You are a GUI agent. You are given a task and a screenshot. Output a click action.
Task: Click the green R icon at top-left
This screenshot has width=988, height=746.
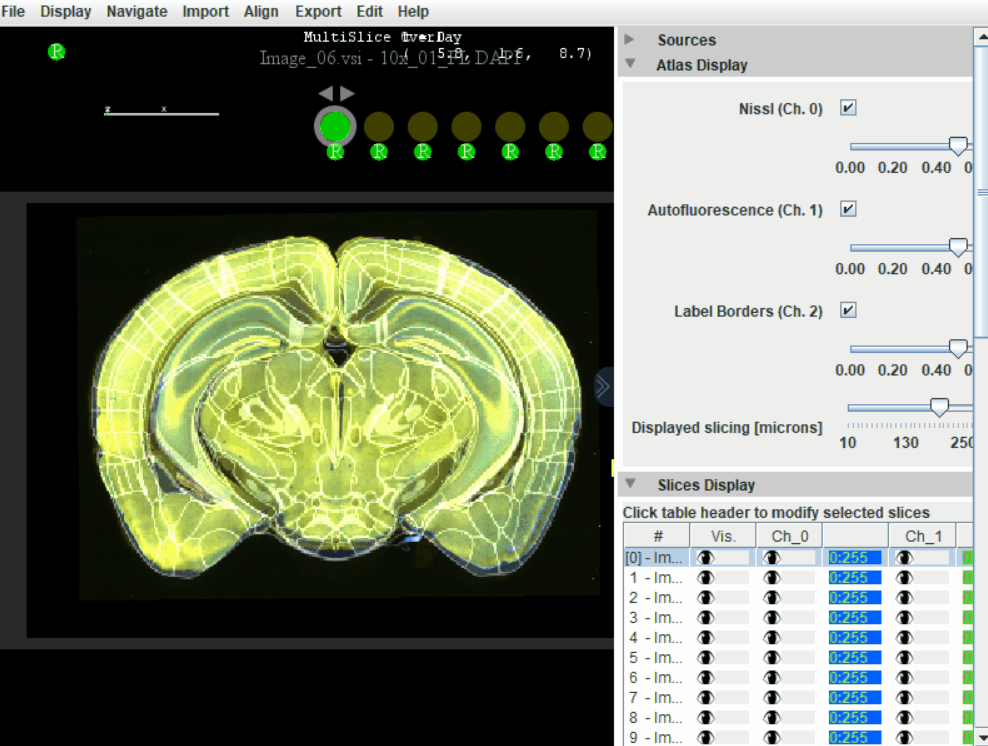pyautogui.click(x=57, y=52)
